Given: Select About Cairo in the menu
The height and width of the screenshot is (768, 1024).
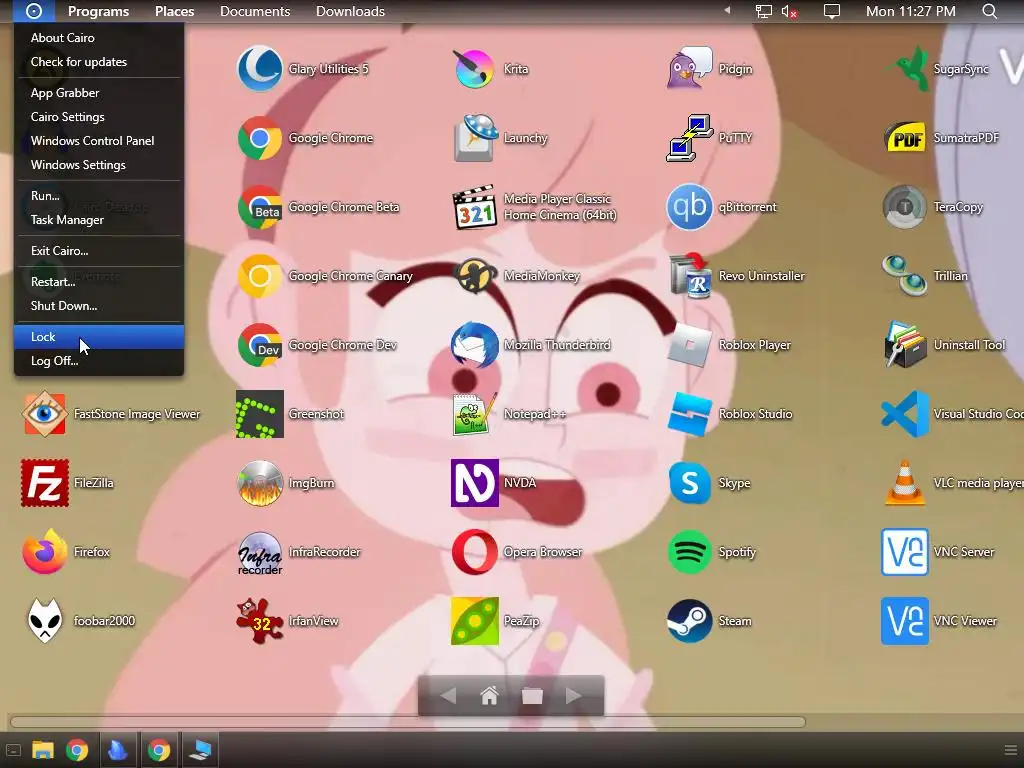Looking at the screenshot, I should 99,38.
